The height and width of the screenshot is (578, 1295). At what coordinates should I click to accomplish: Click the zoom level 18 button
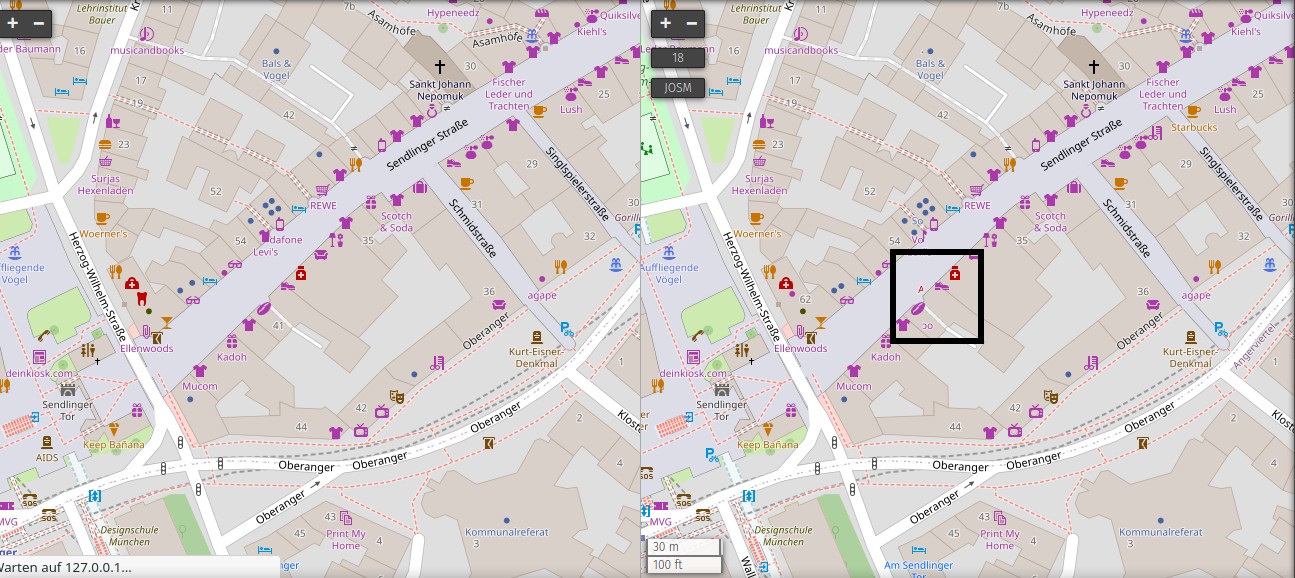678,58
